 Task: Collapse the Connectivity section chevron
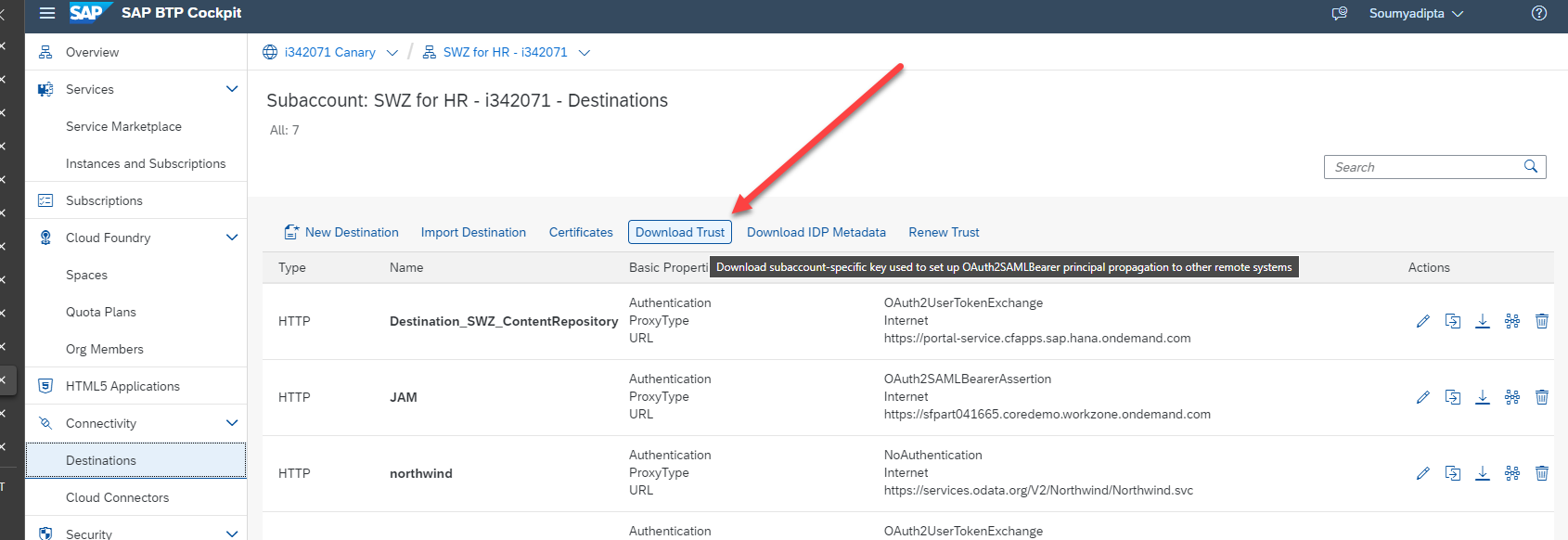232,423
